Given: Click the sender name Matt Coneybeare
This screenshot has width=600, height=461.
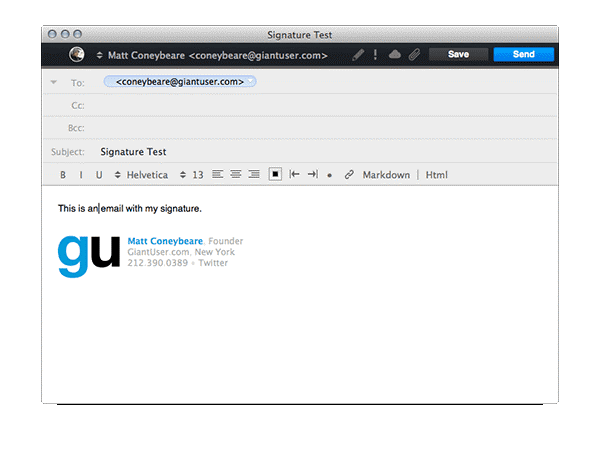Looking at the screenshot, I should pos(146,55).
